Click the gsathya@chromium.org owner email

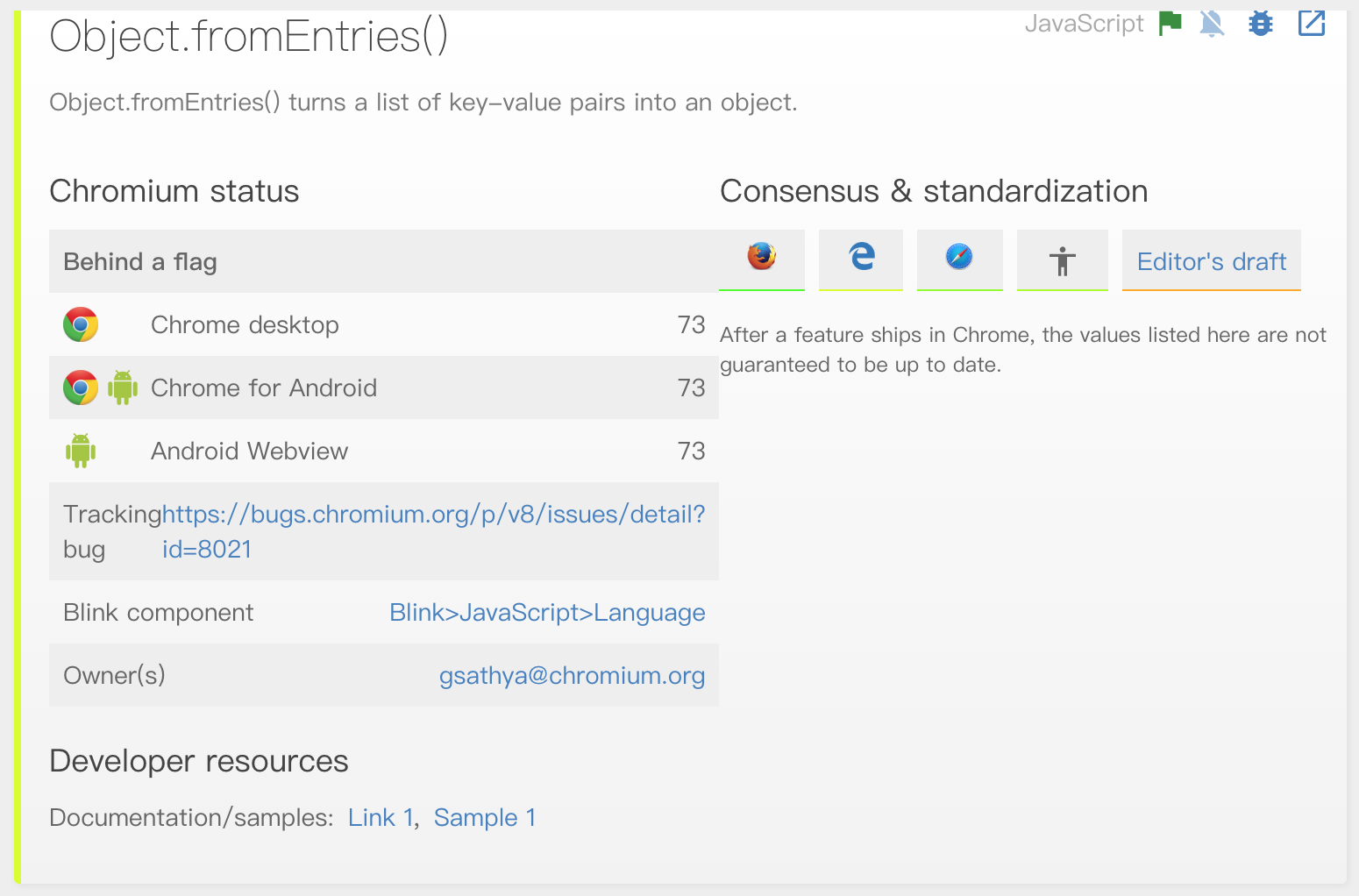572,675
